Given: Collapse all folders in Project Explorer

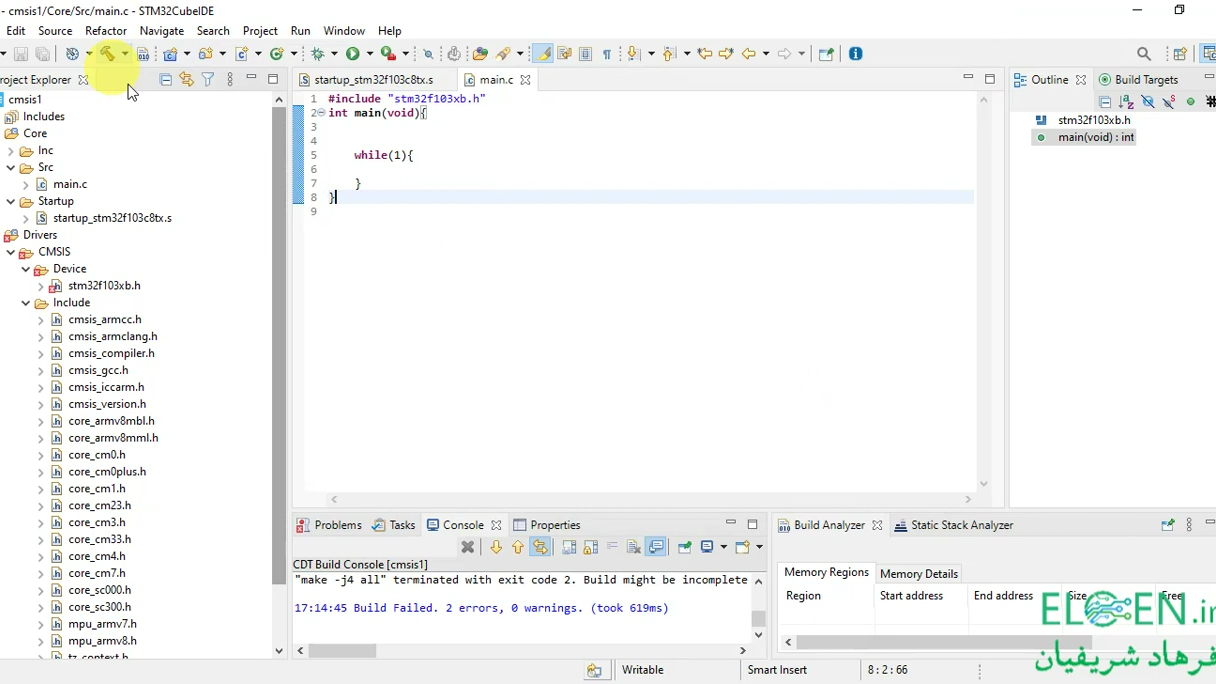Looking at the screenshot, I should [x=166, y=79].
